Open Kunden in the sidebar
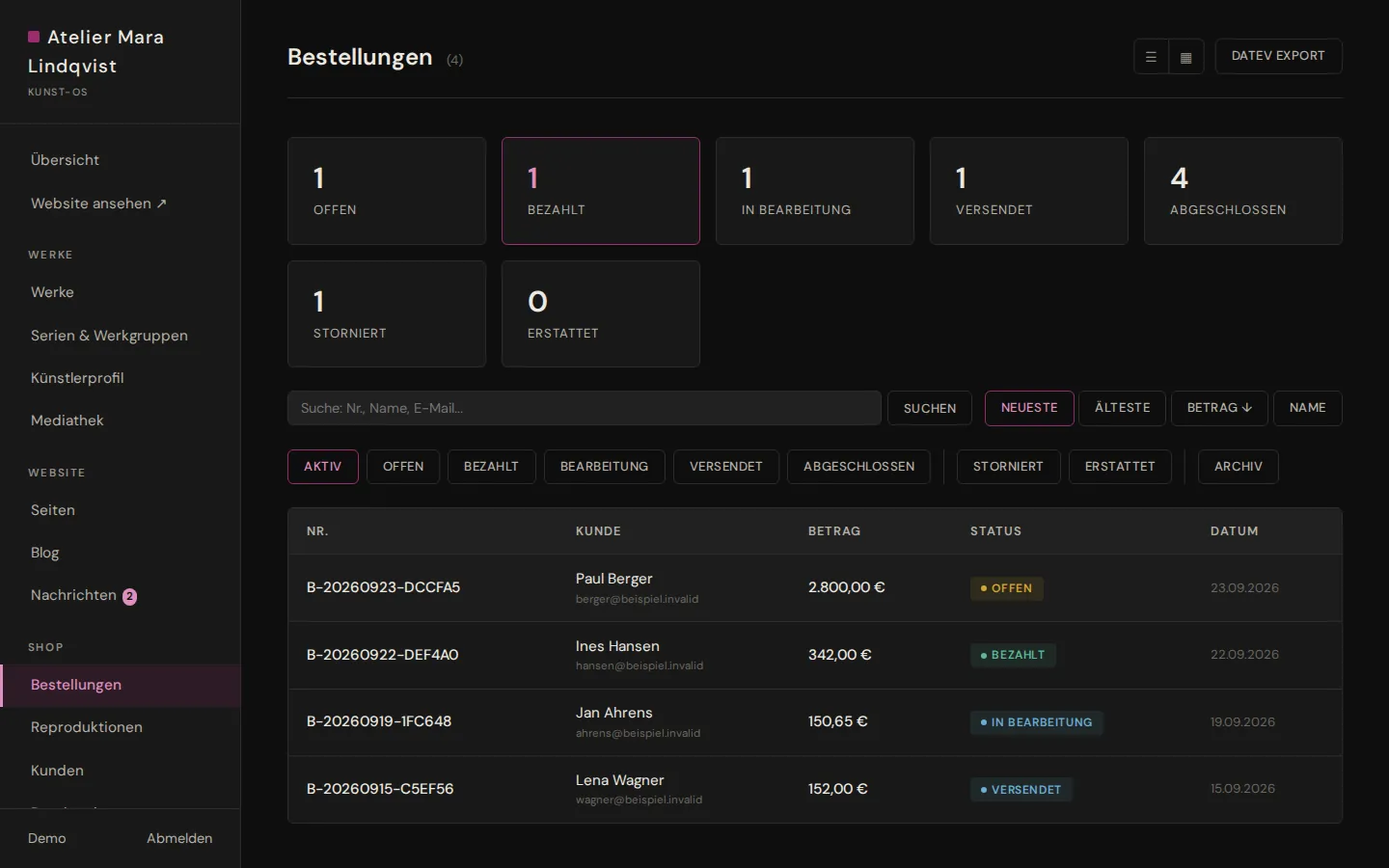This screenshot has width=1389, height=868. 121,771
